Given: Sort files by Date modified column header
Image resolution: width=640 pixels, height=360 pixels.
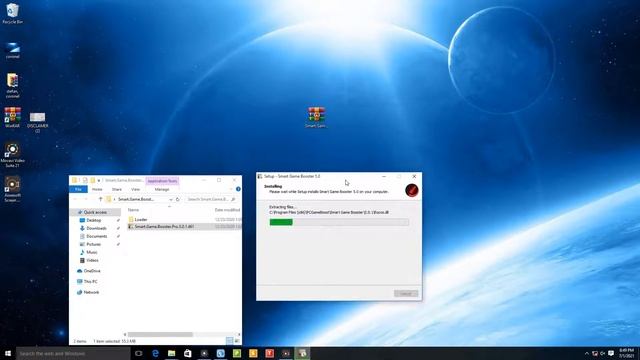Looking at the screenshot, I should point(227,210).
